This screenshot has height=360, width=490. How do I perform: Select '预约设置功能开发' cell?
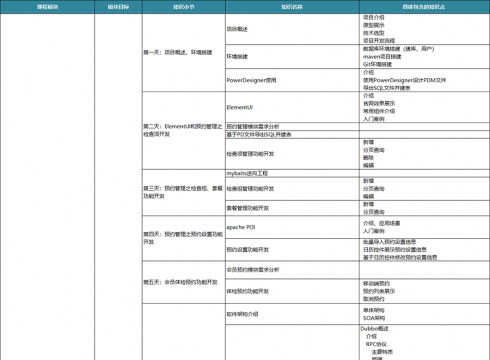pyautogui.click(x=292, y=250)
